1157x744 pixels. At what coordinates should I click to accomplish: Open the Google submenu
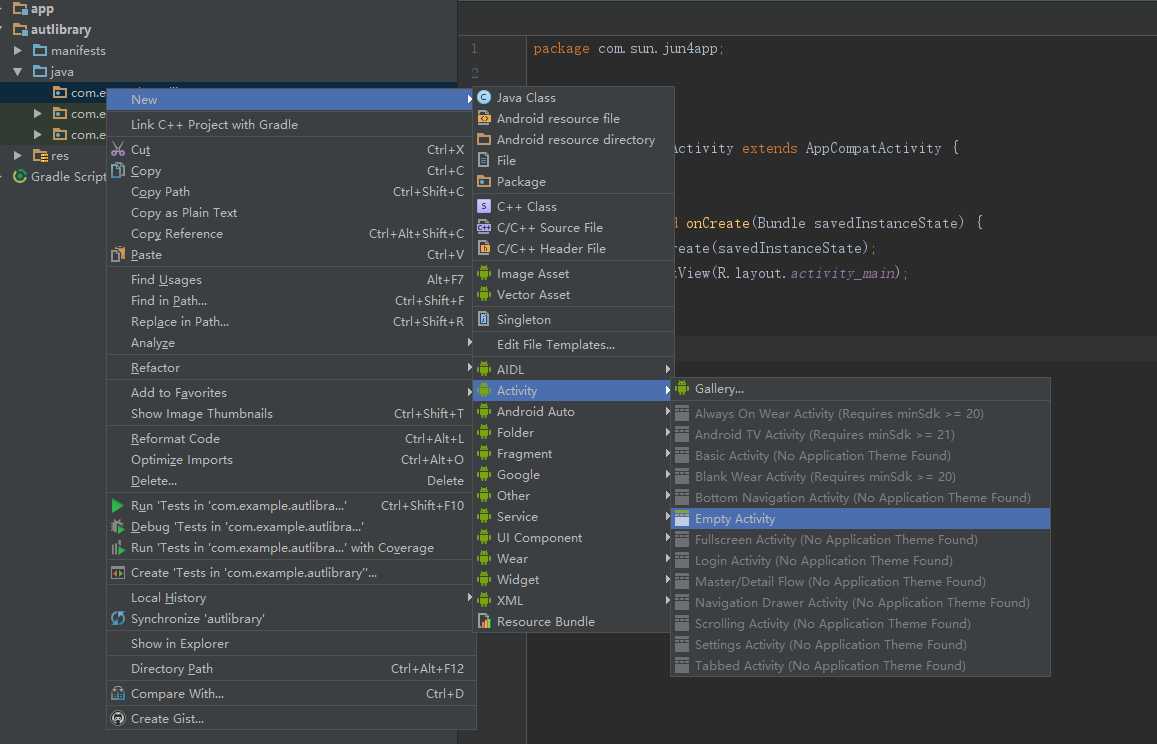pos(573,475)
